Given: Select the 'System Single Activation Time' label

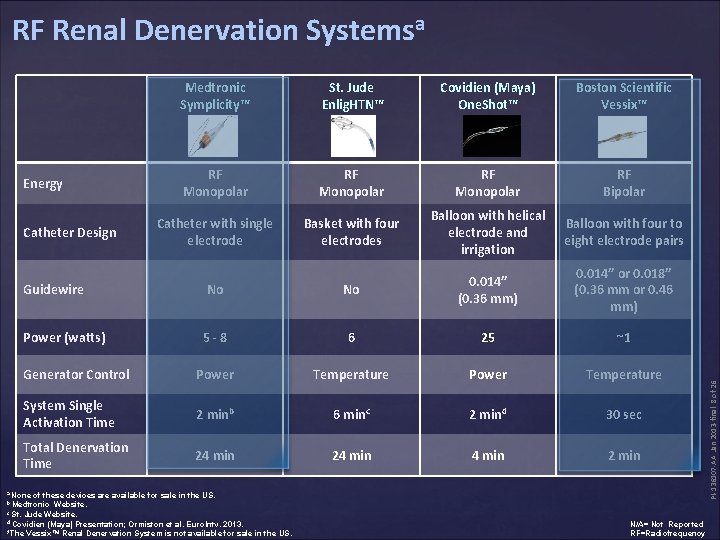Looking at the screenshot, I should tap(69, 414).
